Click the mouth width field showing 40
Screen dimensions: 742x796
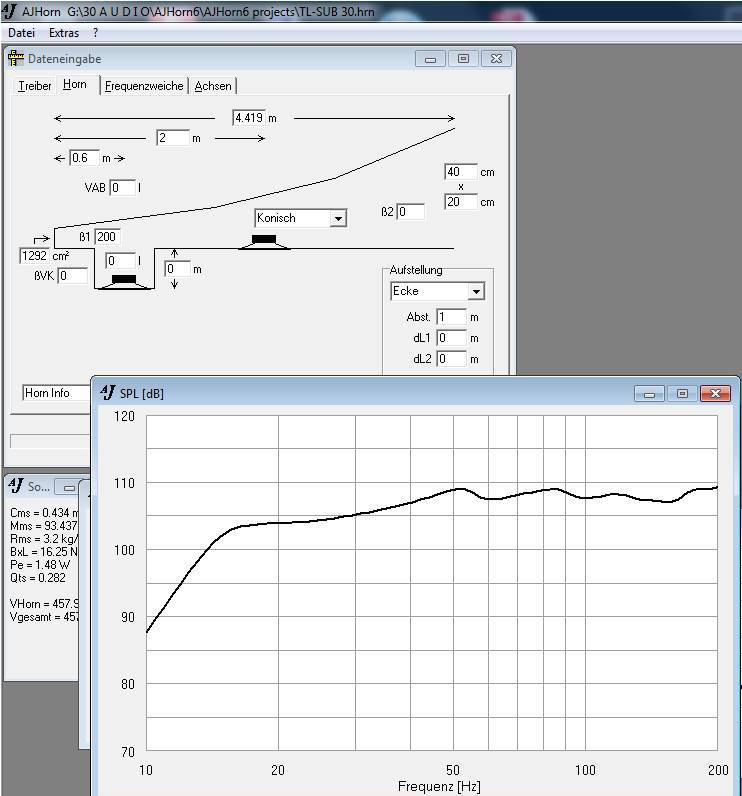pyautogui.click(x=460, y=172)
